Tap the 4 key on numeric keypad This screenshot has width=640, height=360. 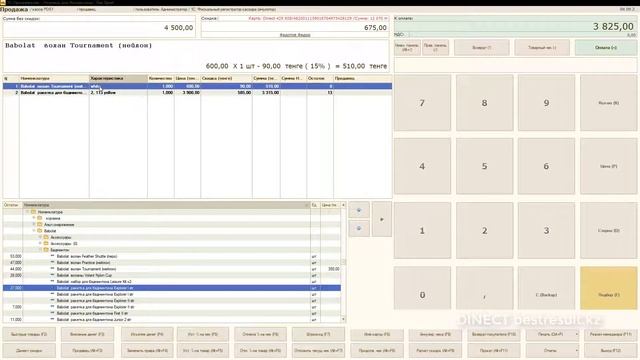(422, 166)
